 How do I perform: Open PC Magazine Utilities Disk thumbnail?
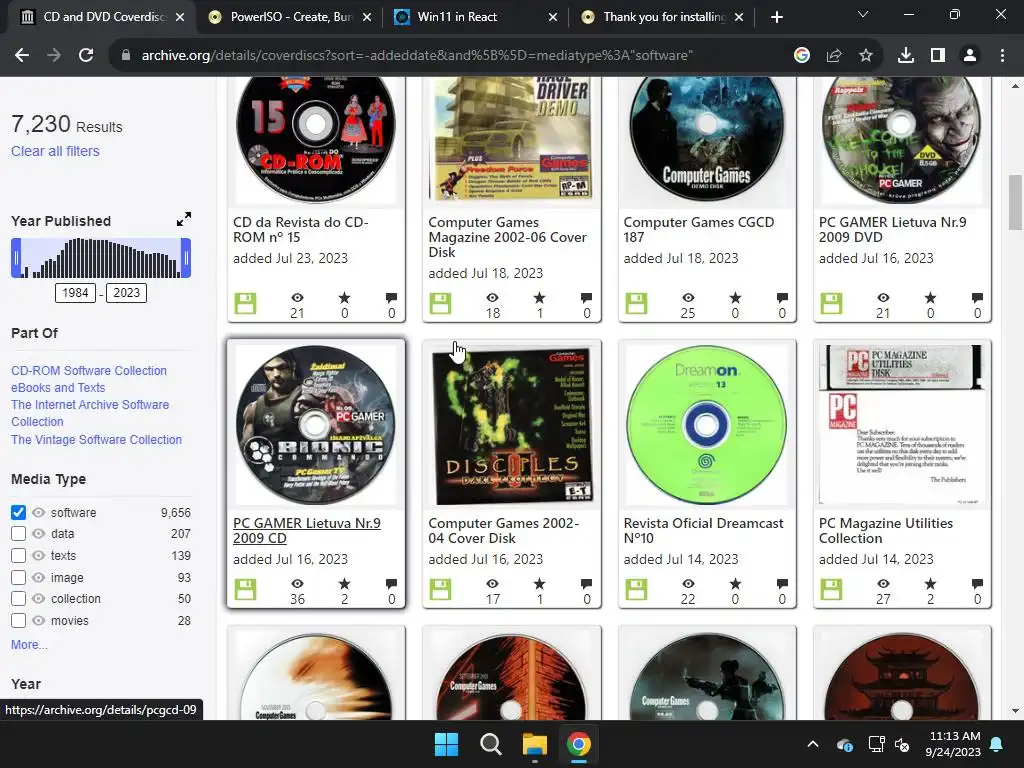tap(902, 425)
